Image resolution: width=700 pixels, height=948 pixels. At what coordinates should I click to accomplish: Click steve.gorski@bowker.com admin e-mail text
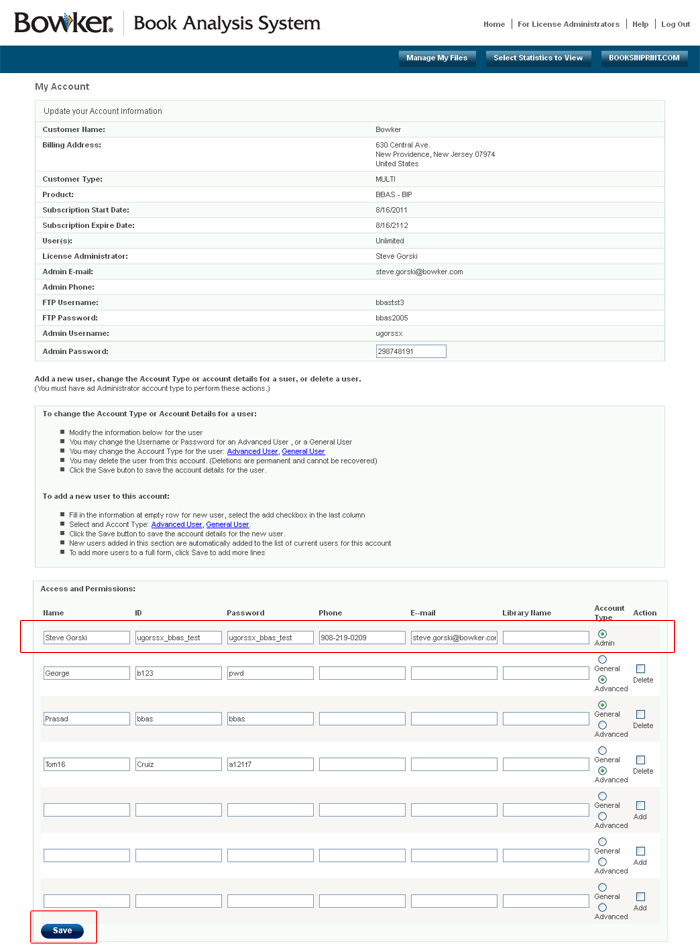coord(419,272)
